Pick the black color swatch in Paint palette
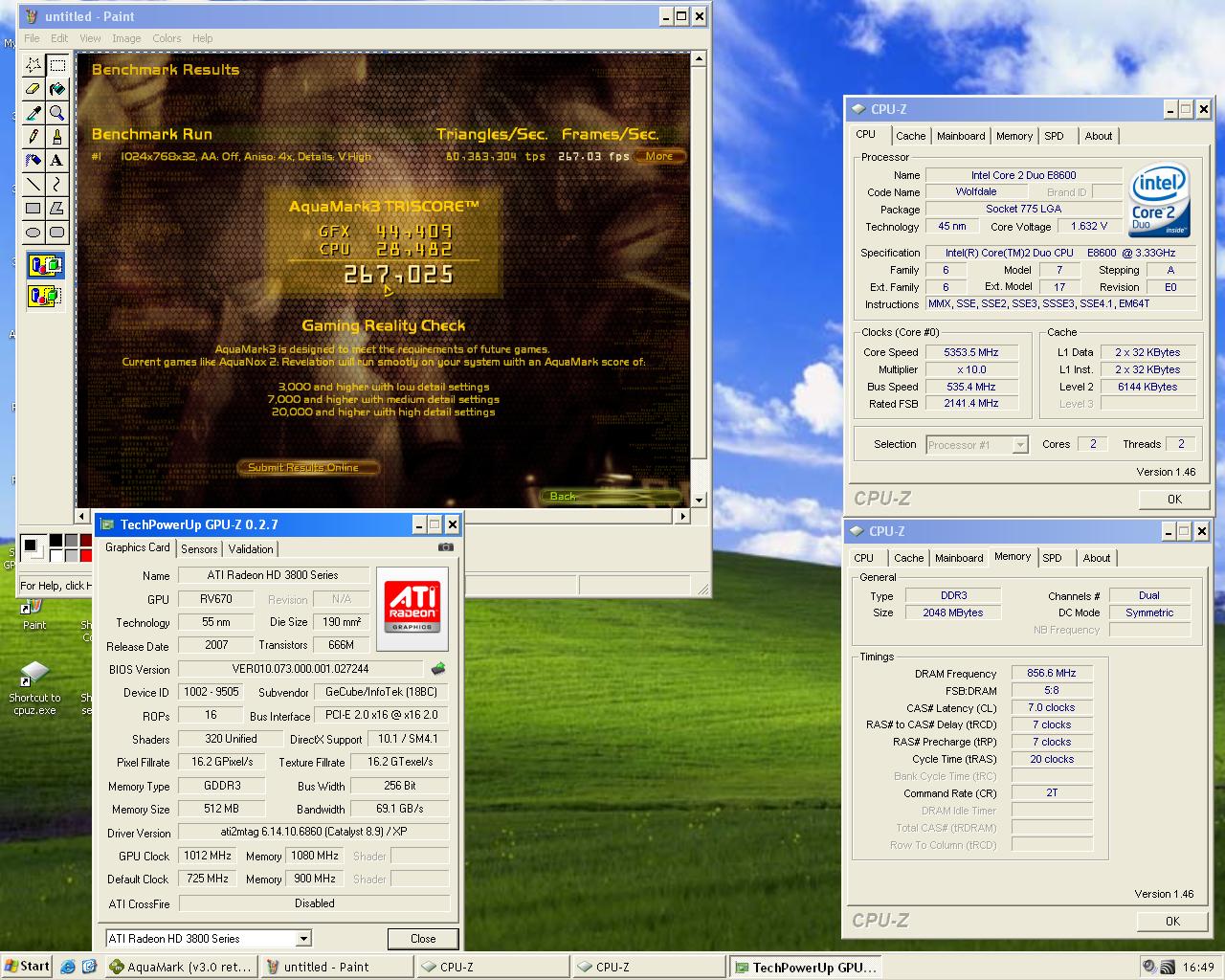The image size is (1225, 980). [56, 541]
